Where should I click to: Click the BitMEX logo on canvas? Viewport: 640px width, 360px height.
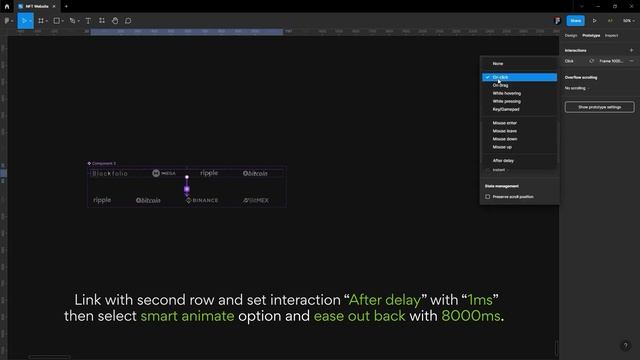pyautogui.click(x=256, y=200)
